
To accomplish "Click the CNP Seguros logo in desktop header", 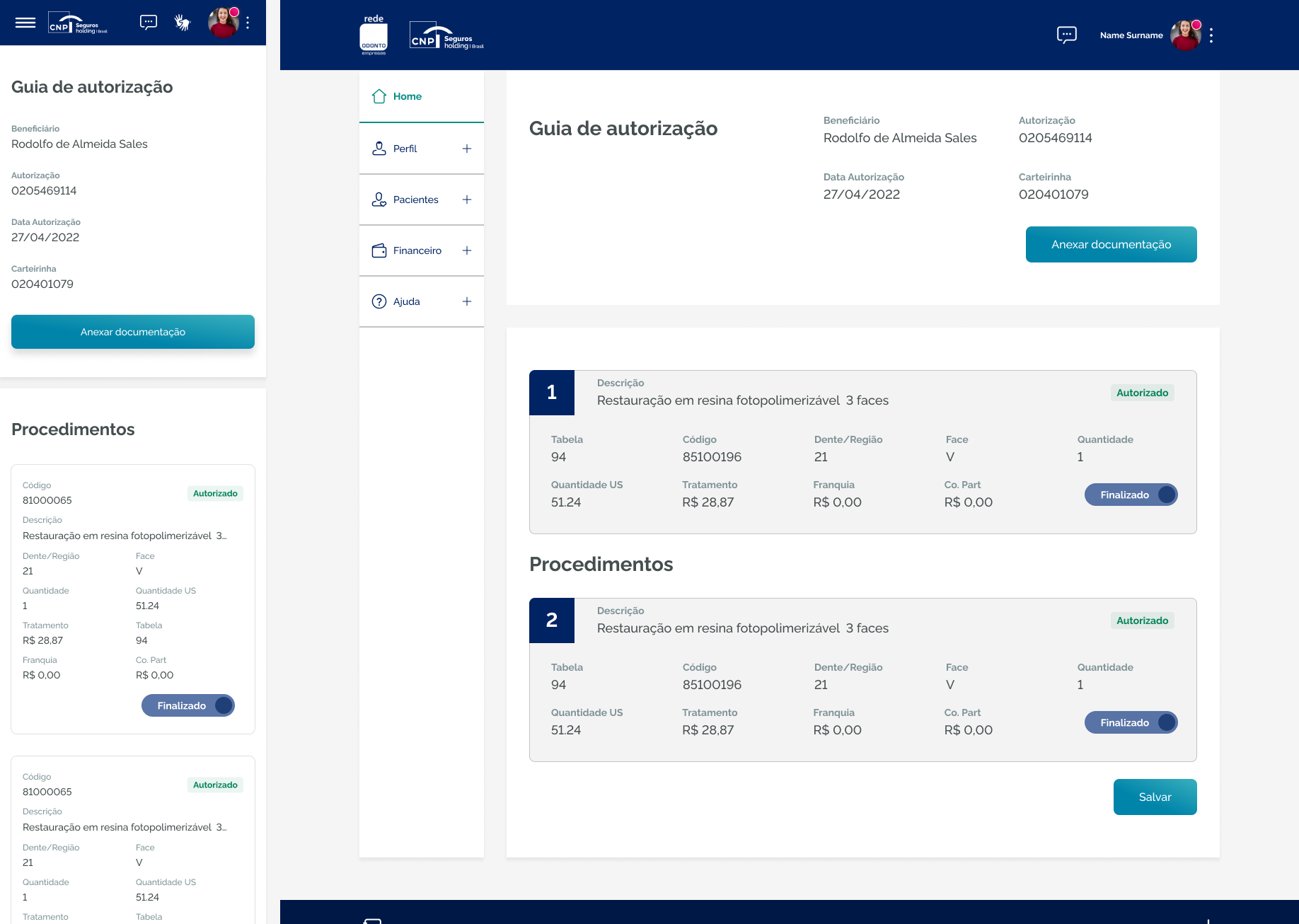I will coord(446,36).
